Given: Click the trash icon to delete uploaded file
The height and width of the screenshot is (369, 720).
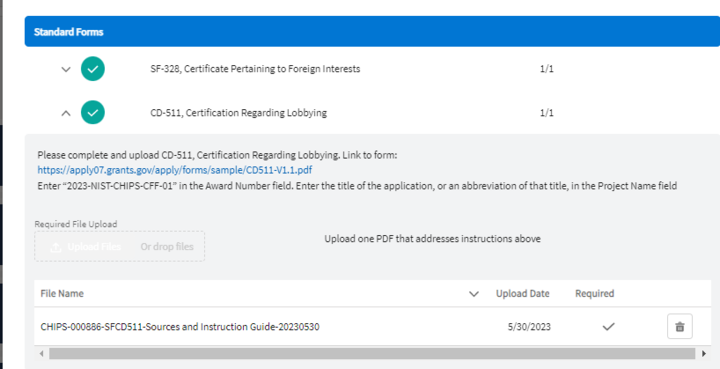Looking at the screenshot, I should [x=680, y=327].
